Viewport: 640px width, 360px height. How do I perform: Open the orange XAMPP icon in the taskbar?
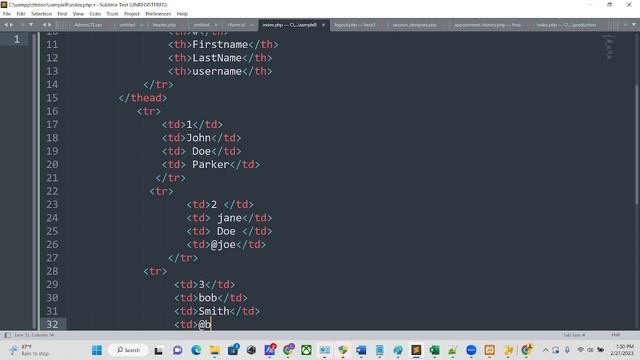tap(489, 350)
